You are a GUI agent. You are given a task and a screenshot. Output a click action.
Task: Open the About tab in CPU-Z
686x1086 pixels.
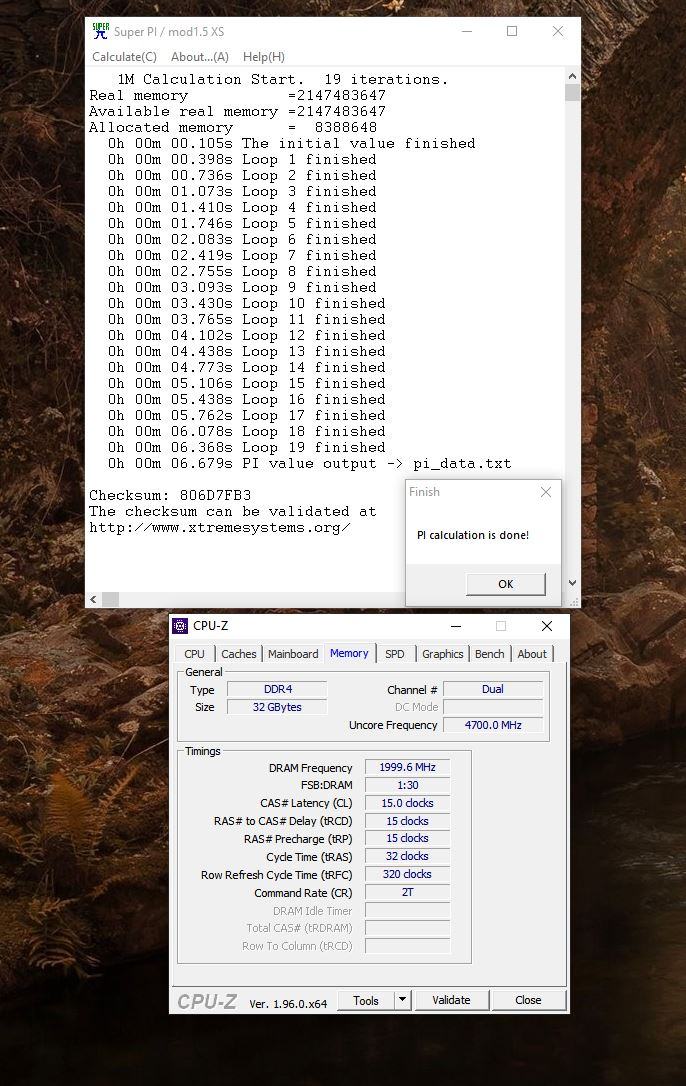coord(532,654)
